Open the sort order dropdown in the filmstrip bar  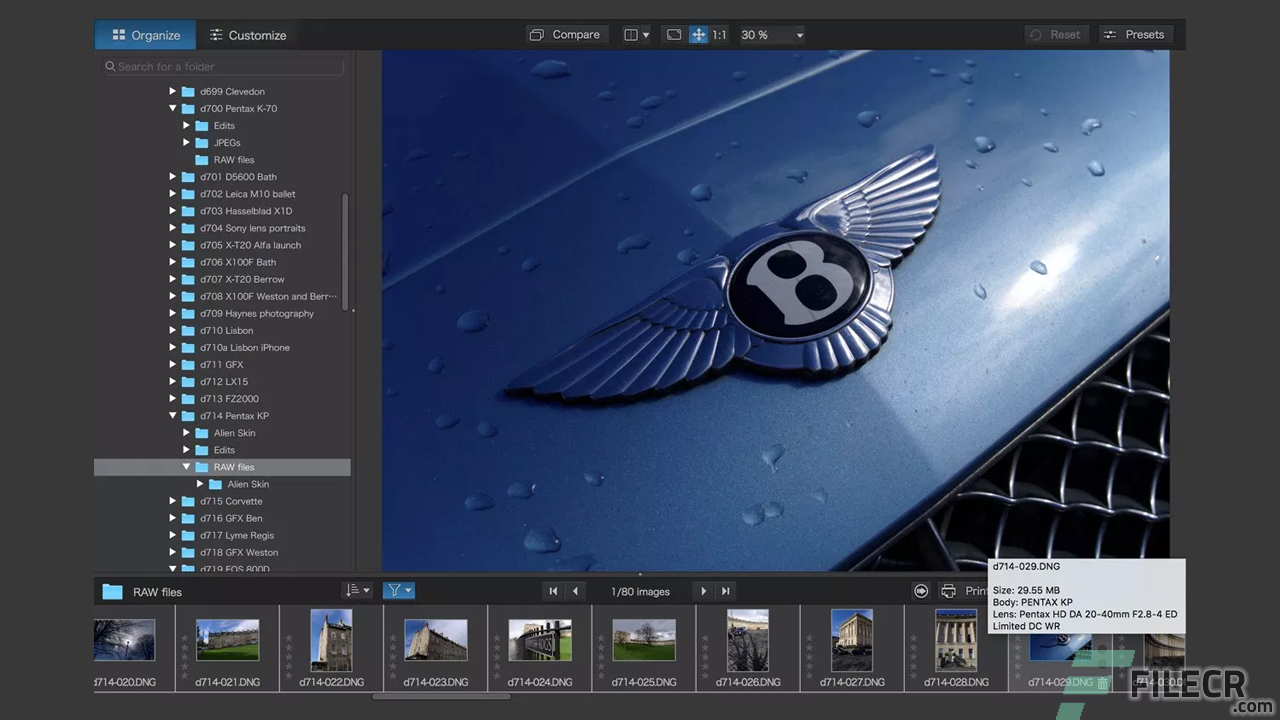[x=357, y=591]
